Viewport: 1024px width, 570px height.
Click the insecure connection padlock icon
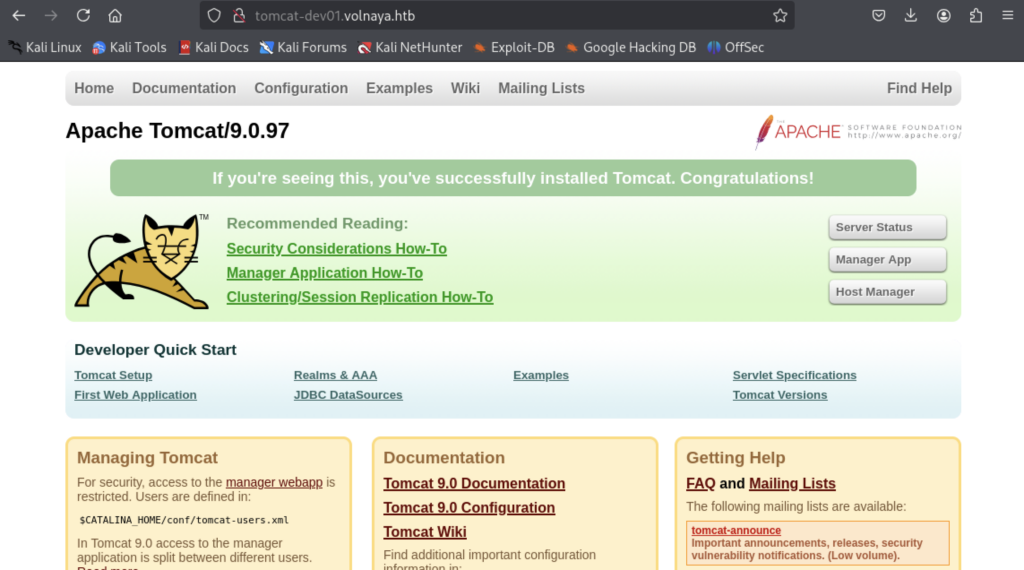[x=239, y=16]
